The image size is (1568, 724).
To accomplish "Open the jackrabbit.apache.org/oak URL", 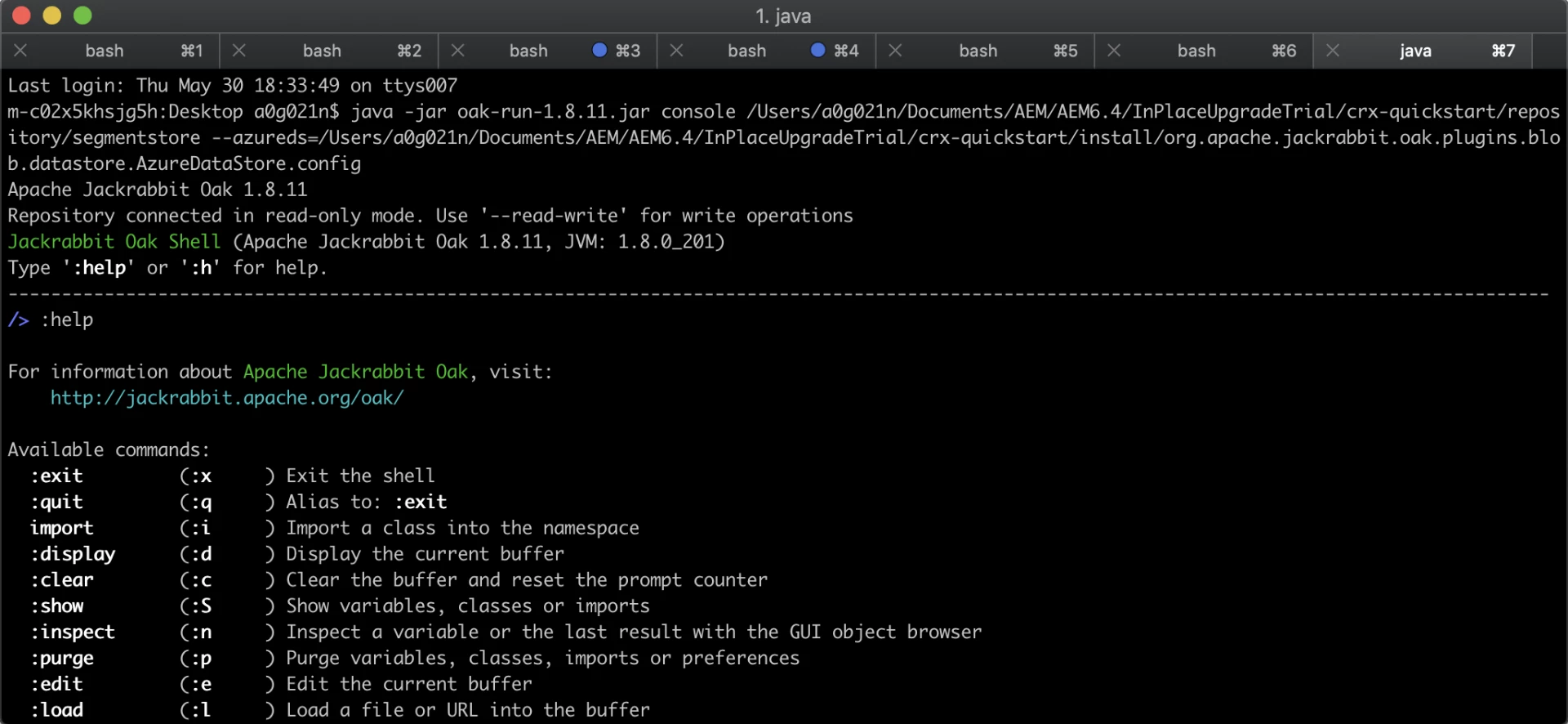I will (x=227, y=398).
